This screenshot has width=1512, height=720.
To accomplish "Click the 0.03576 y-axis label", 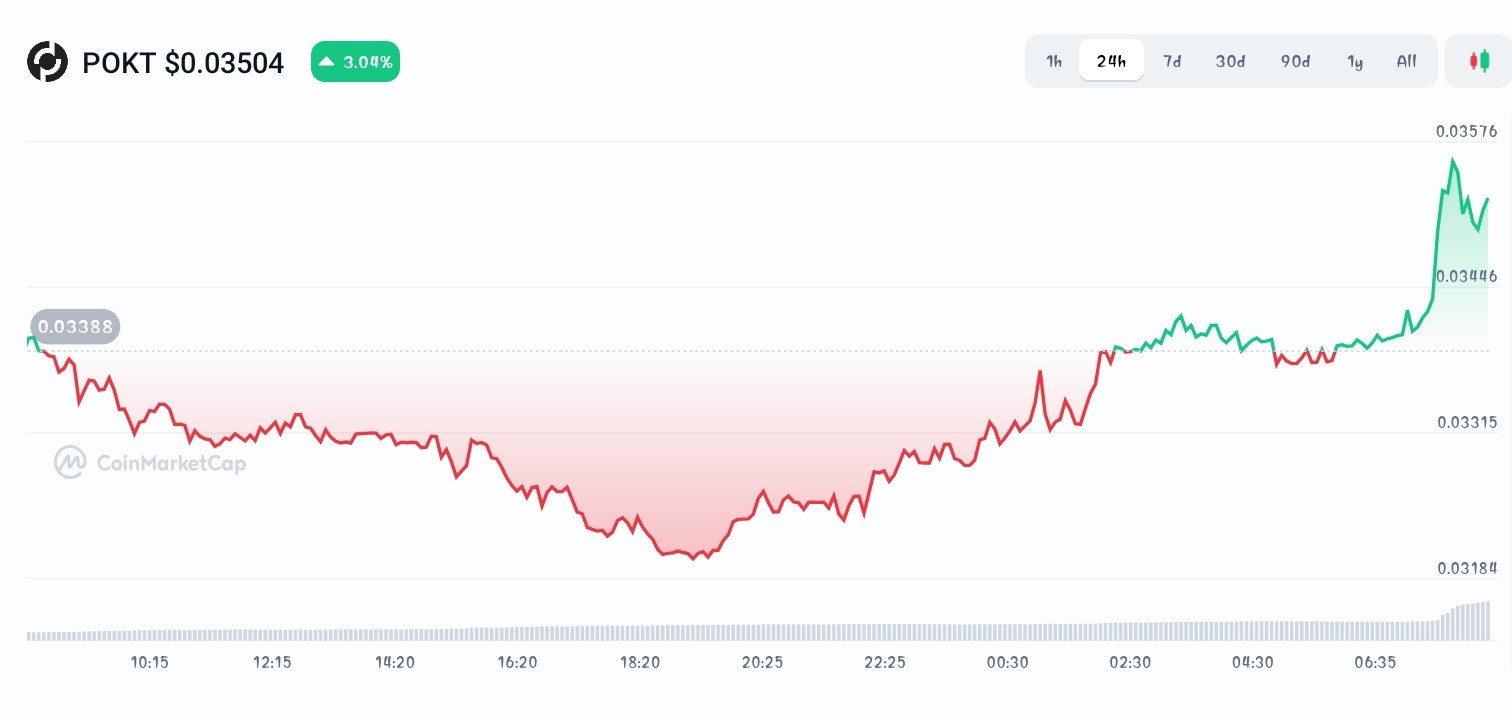I will pyautogui.click(x=1466, y=131).
